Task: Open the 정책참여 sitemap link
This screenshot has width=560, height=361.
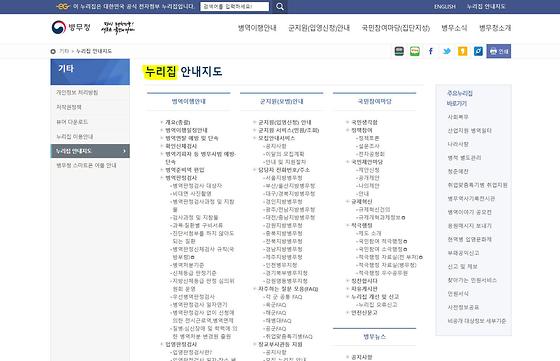Action: (x=362, y=130)
